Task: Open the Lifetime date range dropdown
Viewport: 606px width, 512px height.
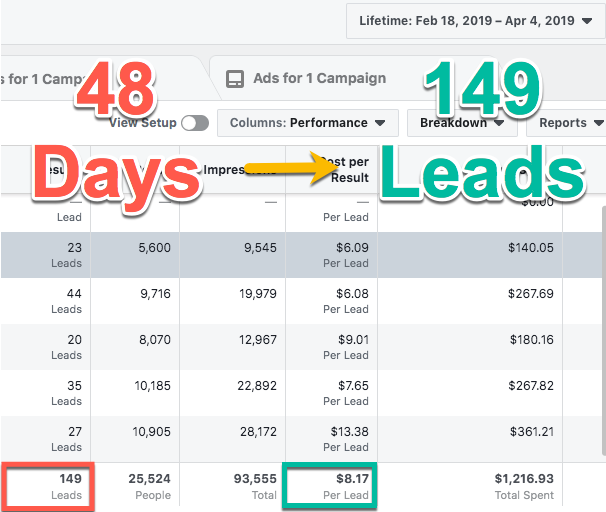Action: point(475,21)
